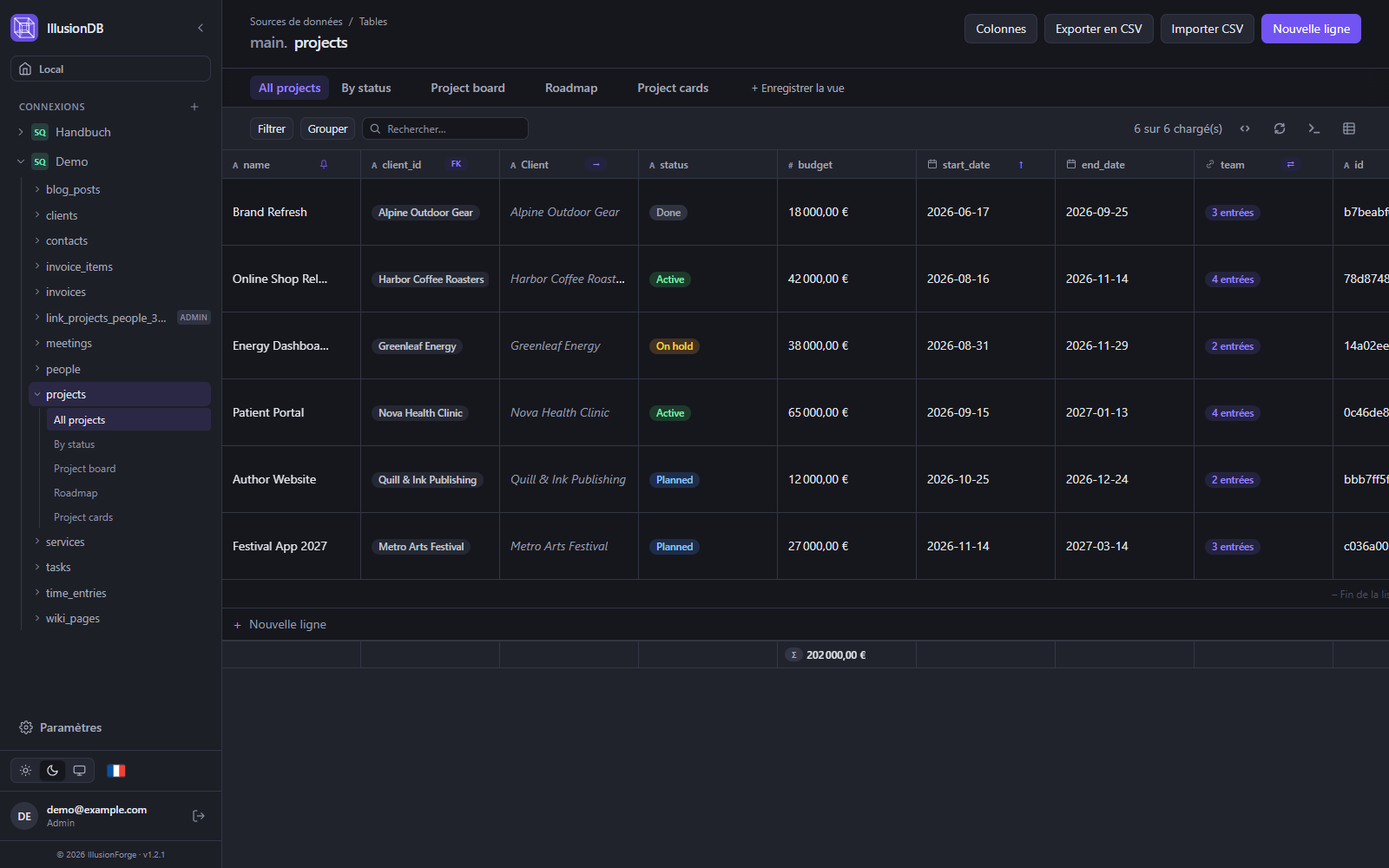This screenshot has width=1389, height=868.
Task: Click the Paramètres gear icon
Action: (x=26, y=727)
